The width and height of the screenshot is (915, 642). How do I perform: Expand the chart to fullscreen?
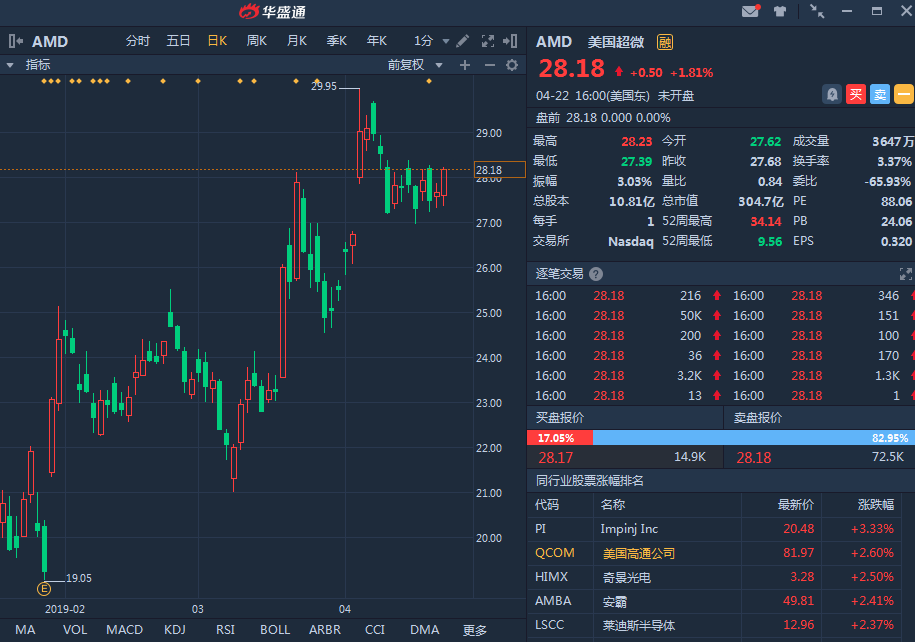488,41
